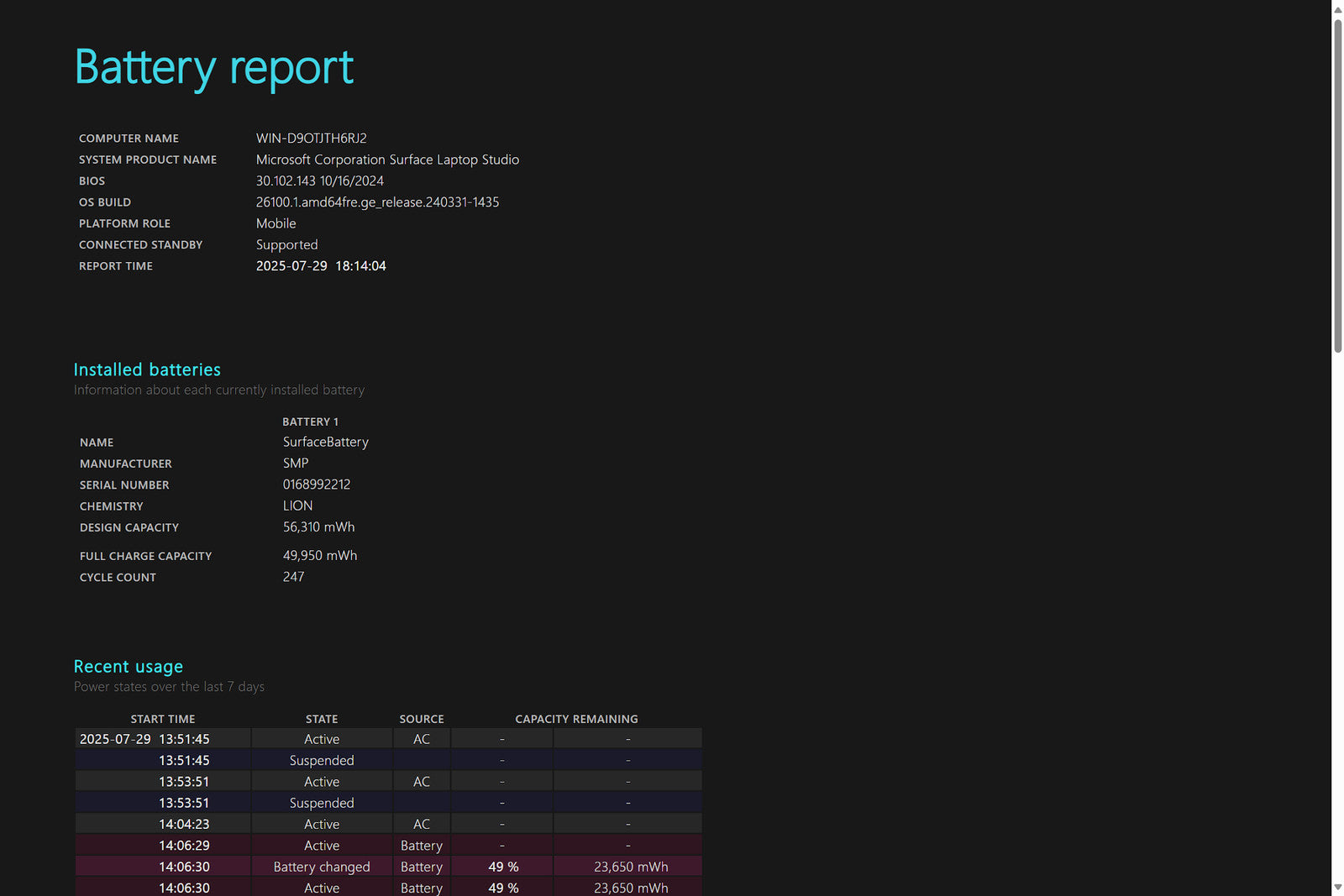Image resolution: width=1344 pixels, height=896 pixels.
Task: Click the OS BUILD label
Action: tap(105, 202)
